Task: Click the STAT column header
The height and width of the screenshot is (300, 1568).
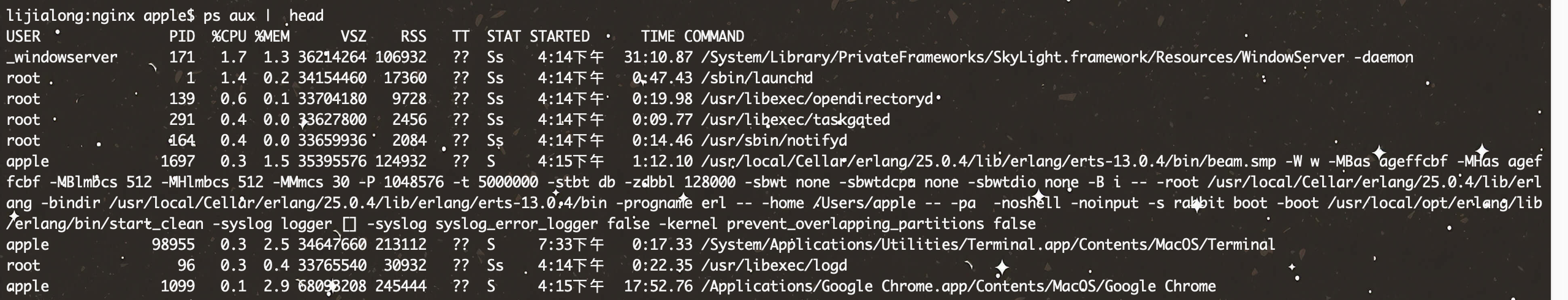Action: click(504, 36)
